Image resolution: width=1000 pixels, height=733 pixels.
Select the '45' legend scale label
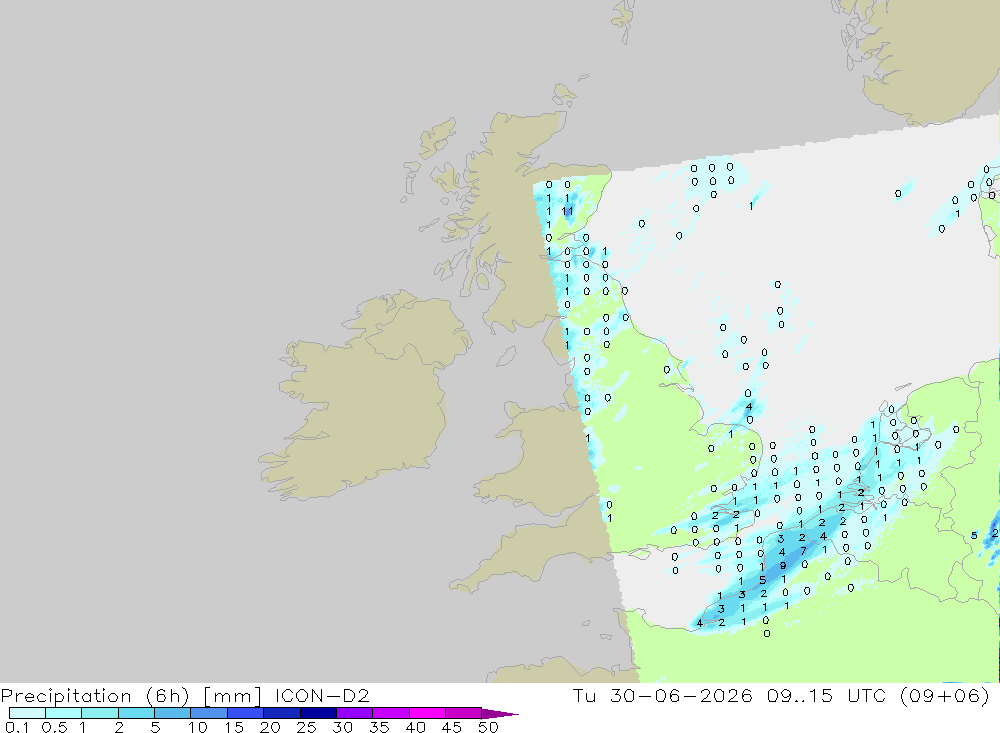(x=452, y=727)
